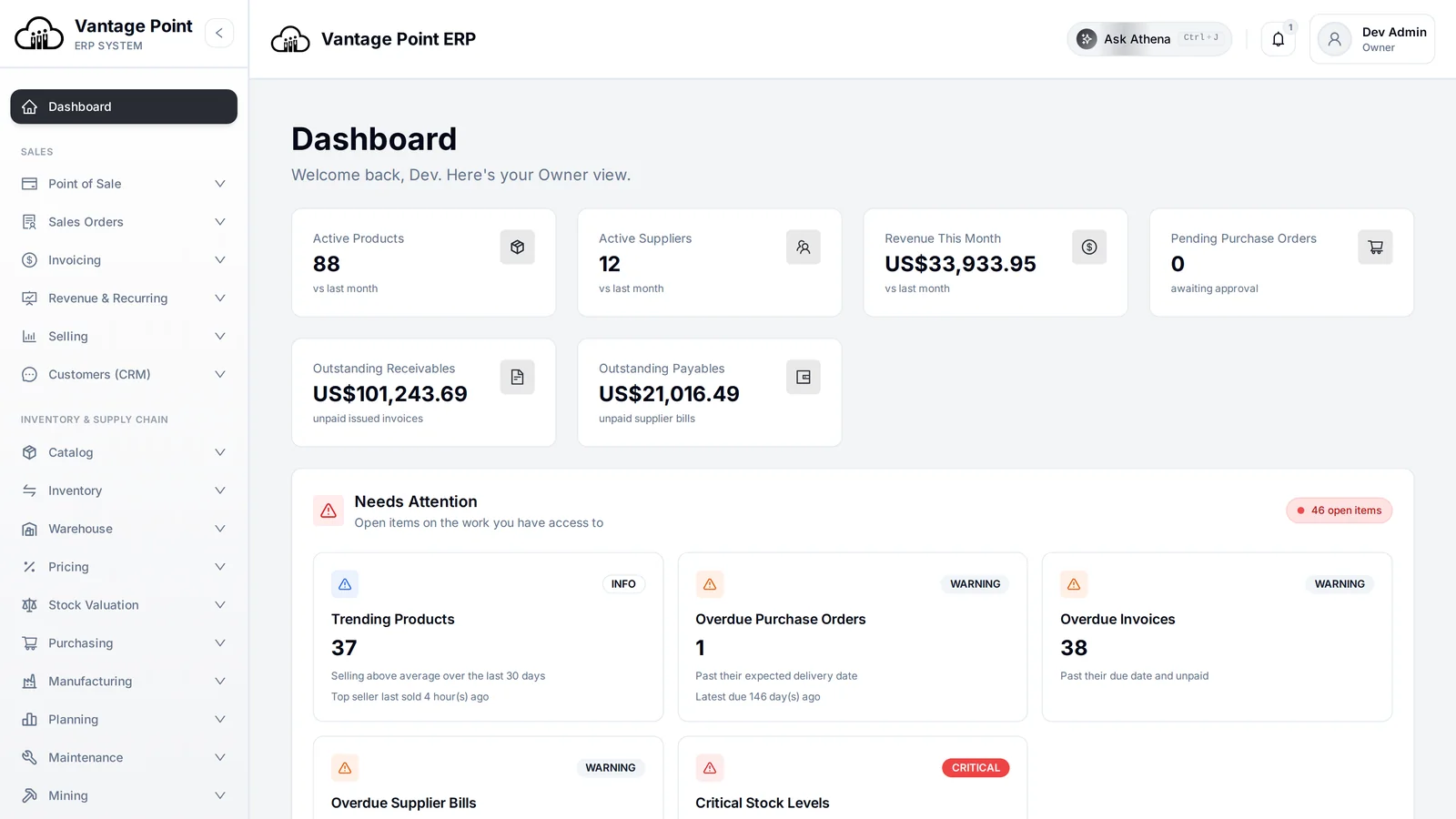Expand the Purchasing chevron

click(x=219, y=643)
